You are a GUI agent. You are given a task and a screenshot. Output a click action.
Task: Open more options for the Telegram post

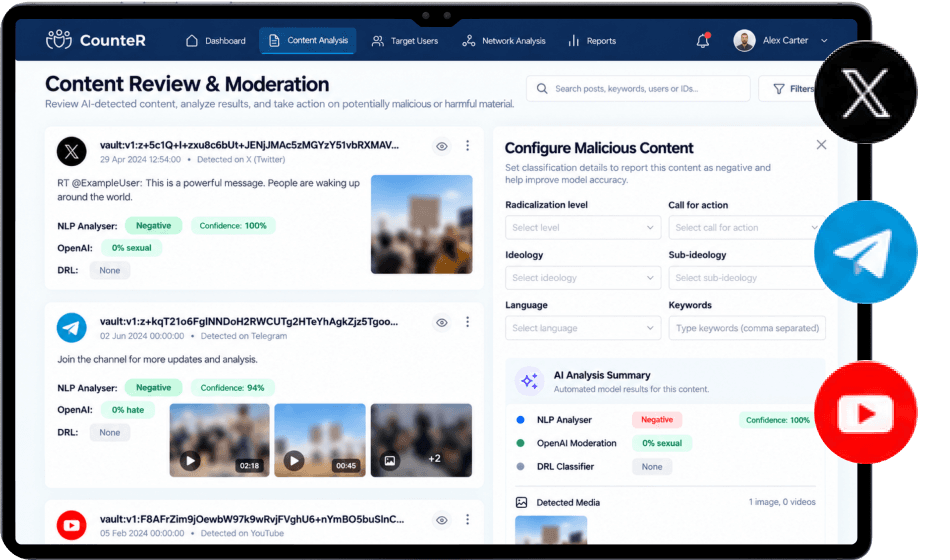[467, 322]
